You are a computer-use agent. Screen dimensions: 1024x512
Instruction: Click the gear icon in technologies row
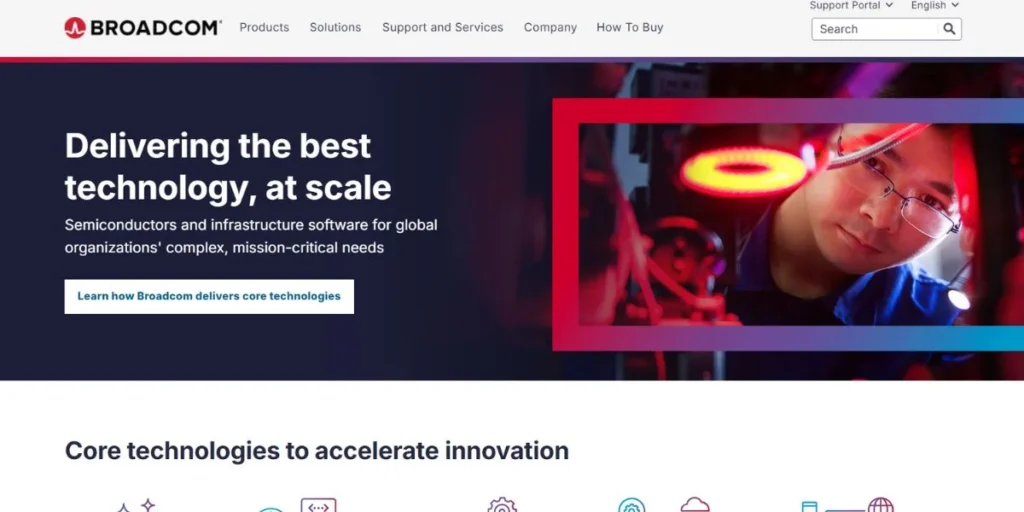502,505
